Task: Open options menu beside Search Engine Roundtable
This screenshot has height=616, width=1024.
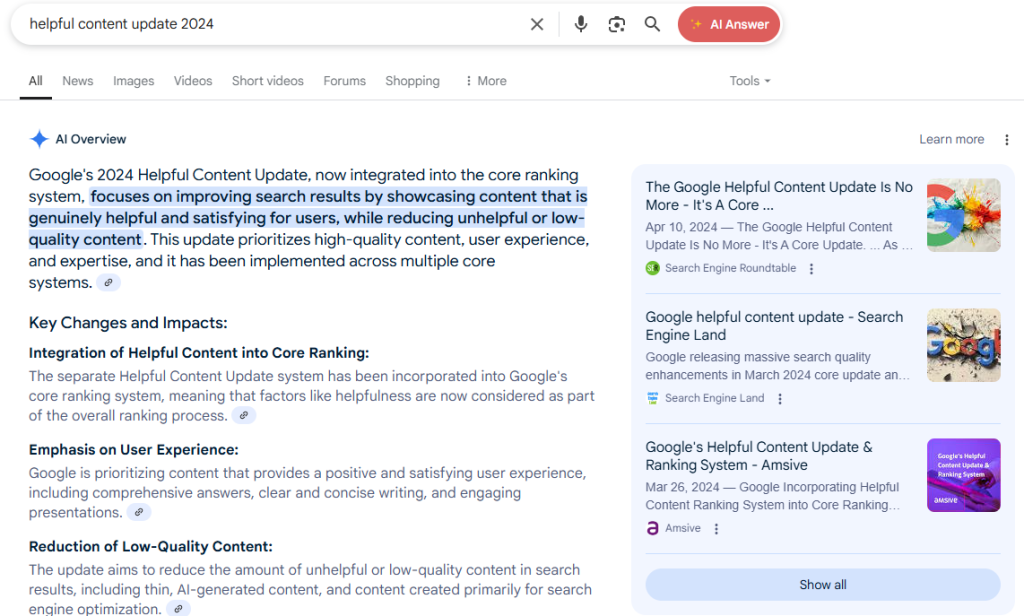Action: [x=811, y=268]
